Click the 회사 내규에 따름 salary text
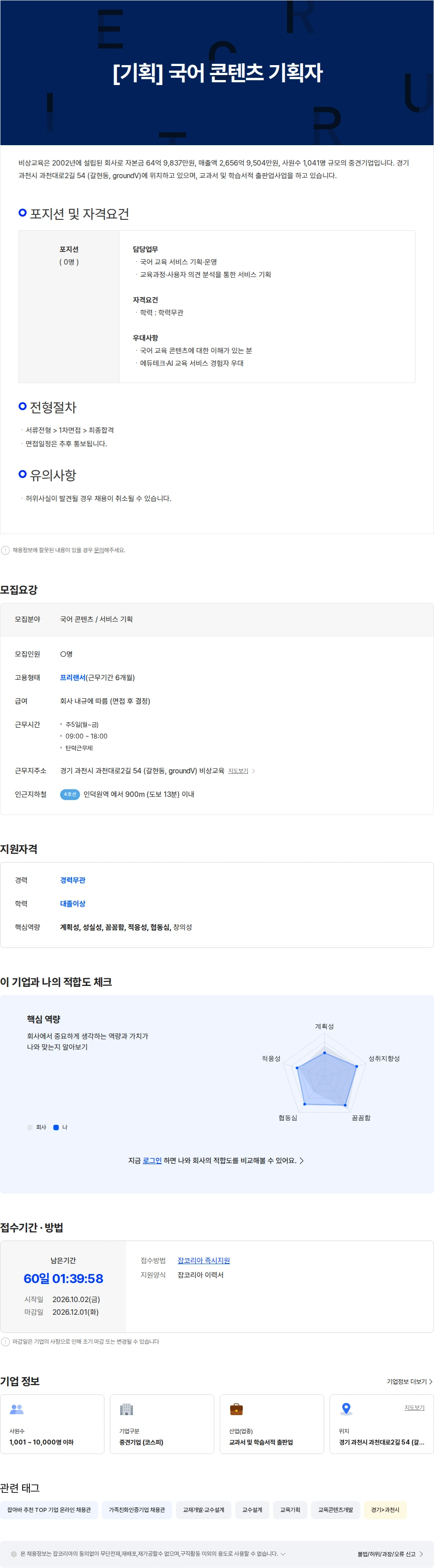This screenshot has height=1568, width=434. pos(105,701)
